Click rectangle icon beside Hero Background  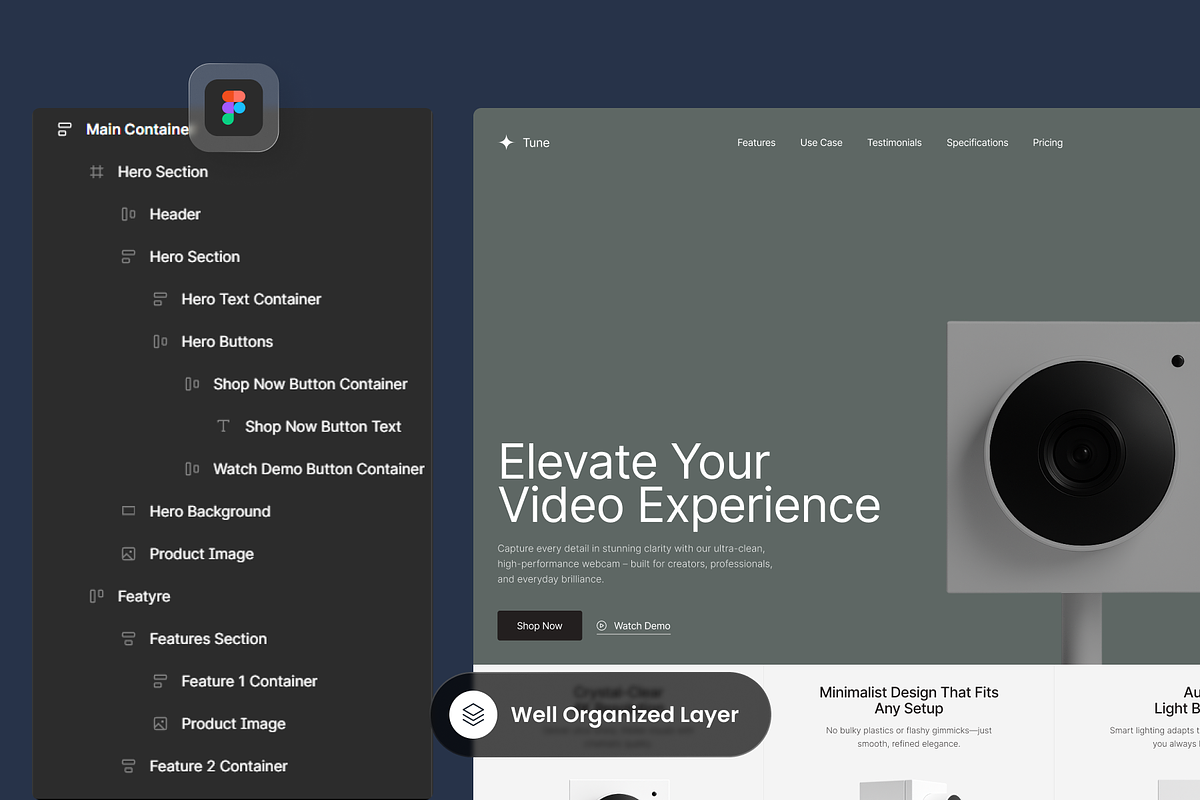click(128, 511)
